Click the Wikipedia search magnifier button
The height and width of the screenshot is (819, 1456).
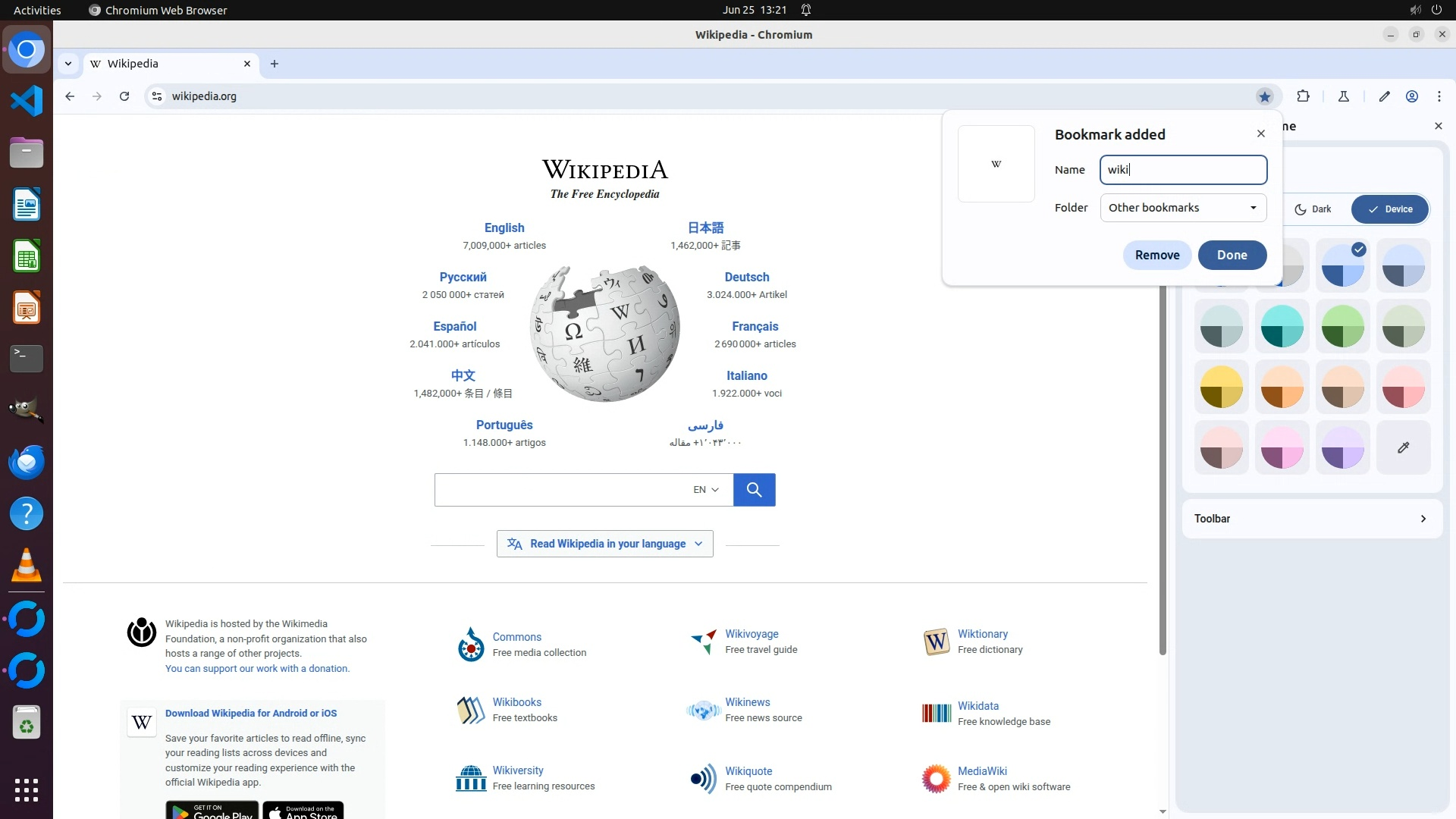[754, 490]
